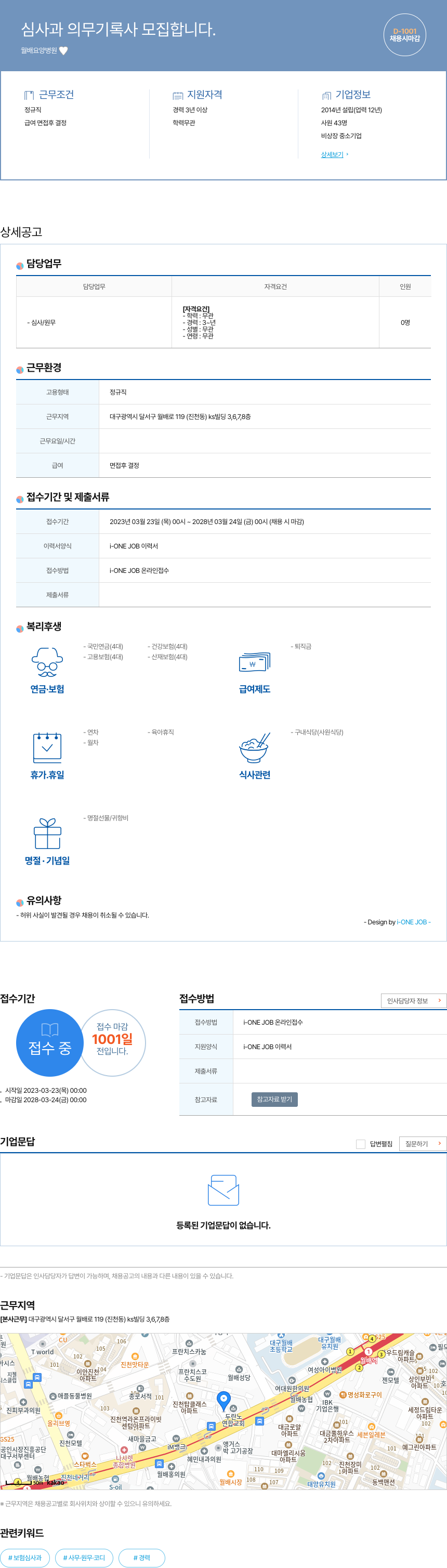Click the D-1001 채용시마감 badge

(x=404, y=35)
